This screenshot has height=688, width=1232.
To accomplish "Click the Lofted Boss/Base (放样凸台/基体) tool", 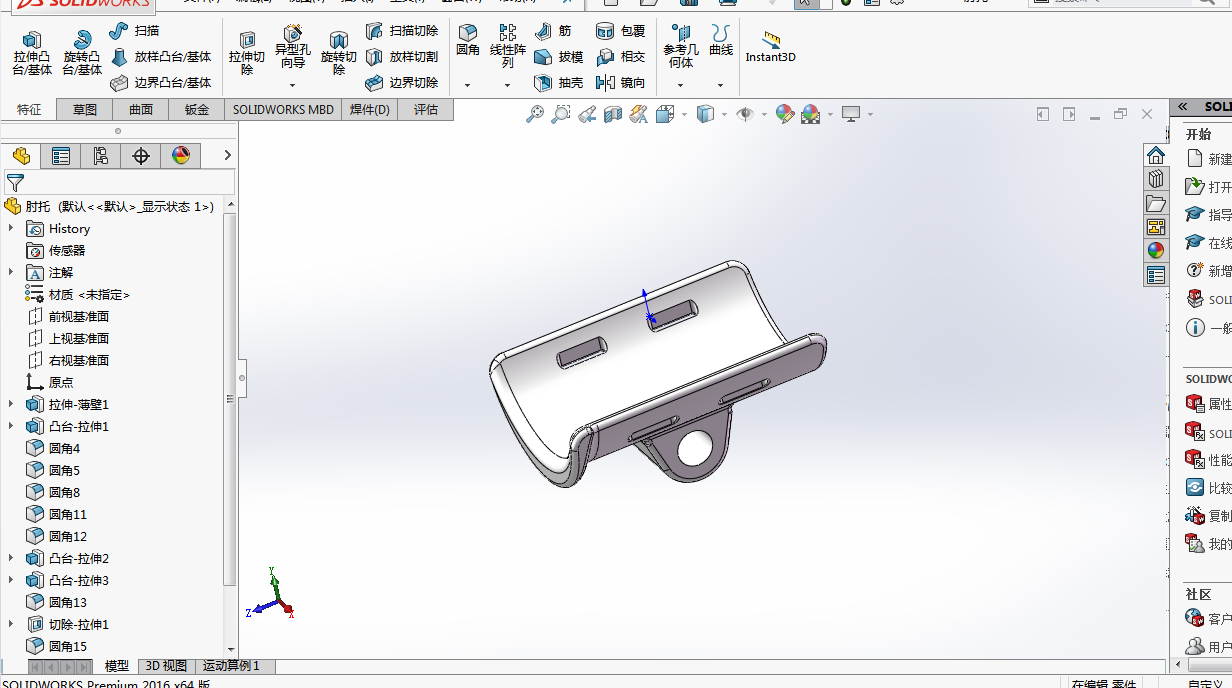I will [x=160, y=57].
